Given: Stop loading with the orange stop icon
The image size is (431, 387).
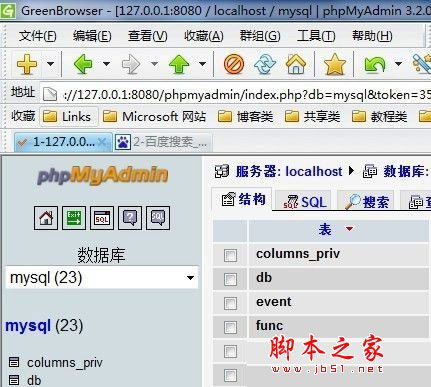Looking at the screenshot, I should [234, 64].
